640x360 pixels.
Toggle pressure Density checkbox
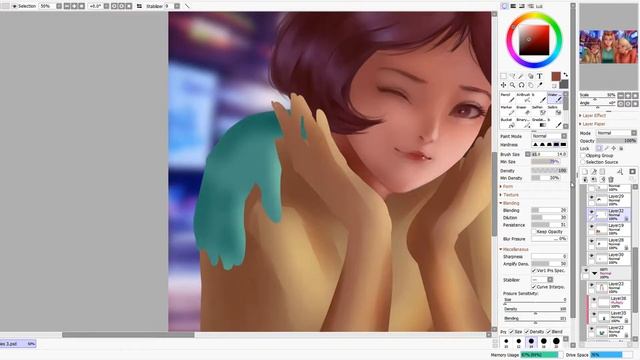pos(527,332)
